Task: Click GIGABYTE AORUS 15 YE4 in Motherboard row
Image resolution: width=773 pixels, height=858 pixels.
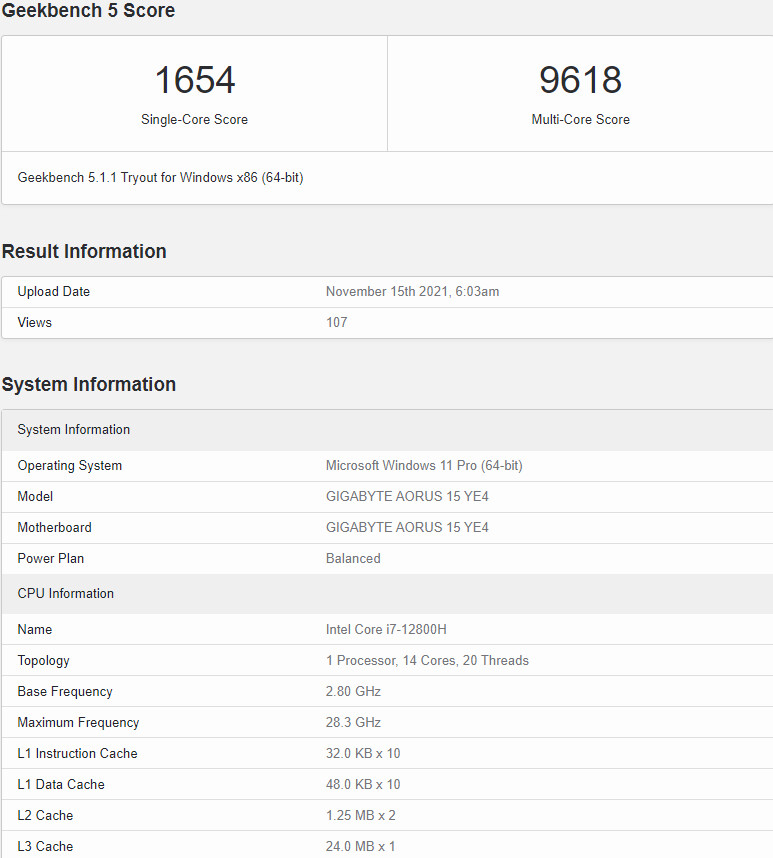Action: [x=407, y=527]
